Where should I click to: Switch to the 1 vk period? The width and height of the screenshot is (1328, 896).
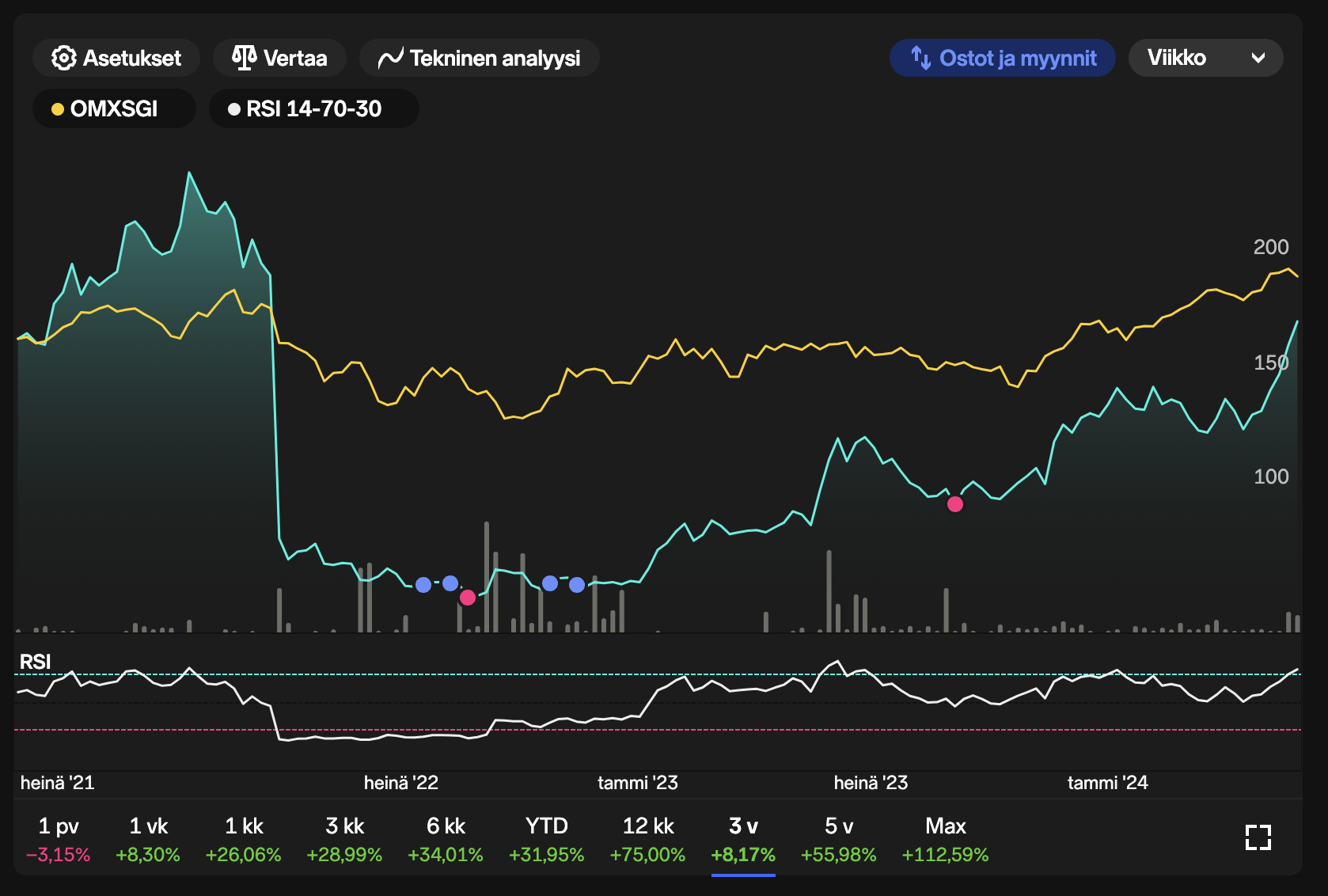click(x=148, y=839)
